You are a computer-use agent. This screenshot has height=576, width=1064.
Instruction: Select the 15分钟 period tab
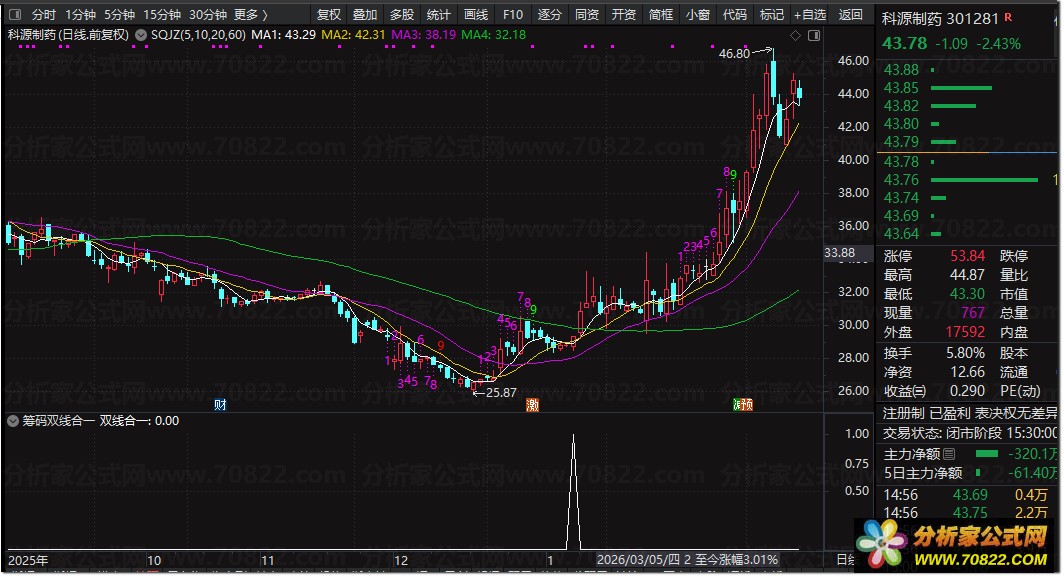(162, 14)
